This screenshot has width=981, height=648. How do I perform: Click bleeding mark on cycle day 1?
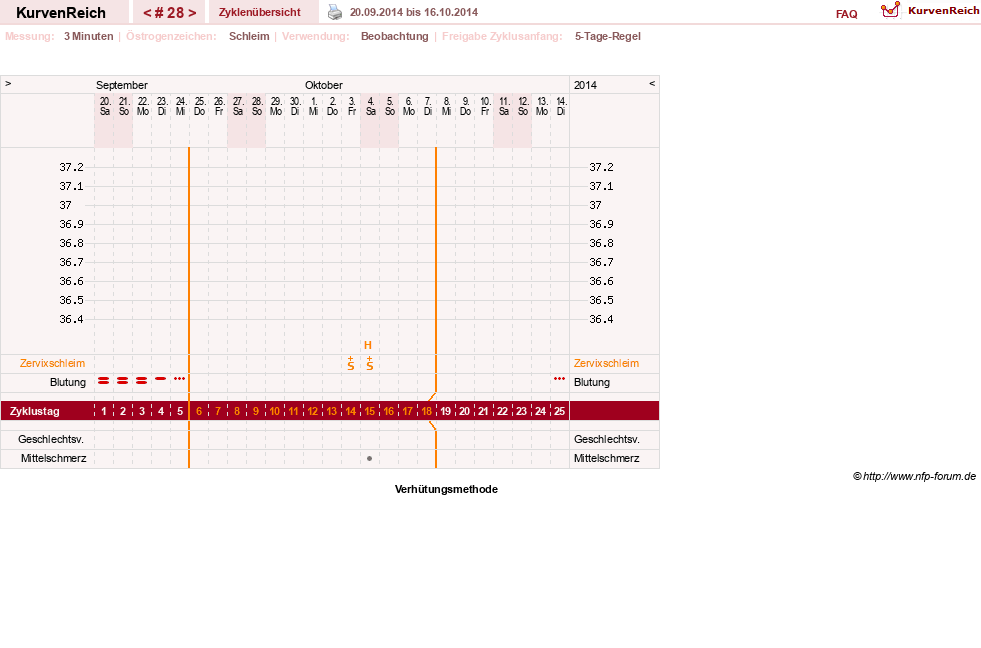(x=104, y=380)
